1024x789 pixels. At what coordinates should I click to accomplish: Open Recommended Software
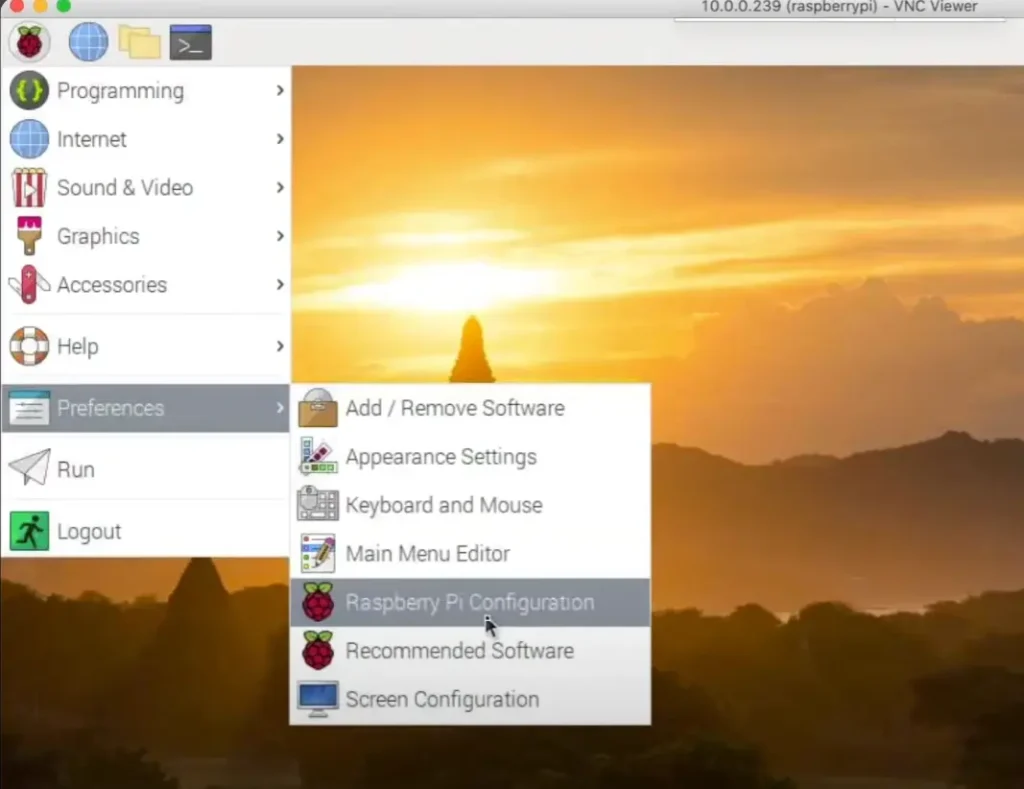(470, 651)
